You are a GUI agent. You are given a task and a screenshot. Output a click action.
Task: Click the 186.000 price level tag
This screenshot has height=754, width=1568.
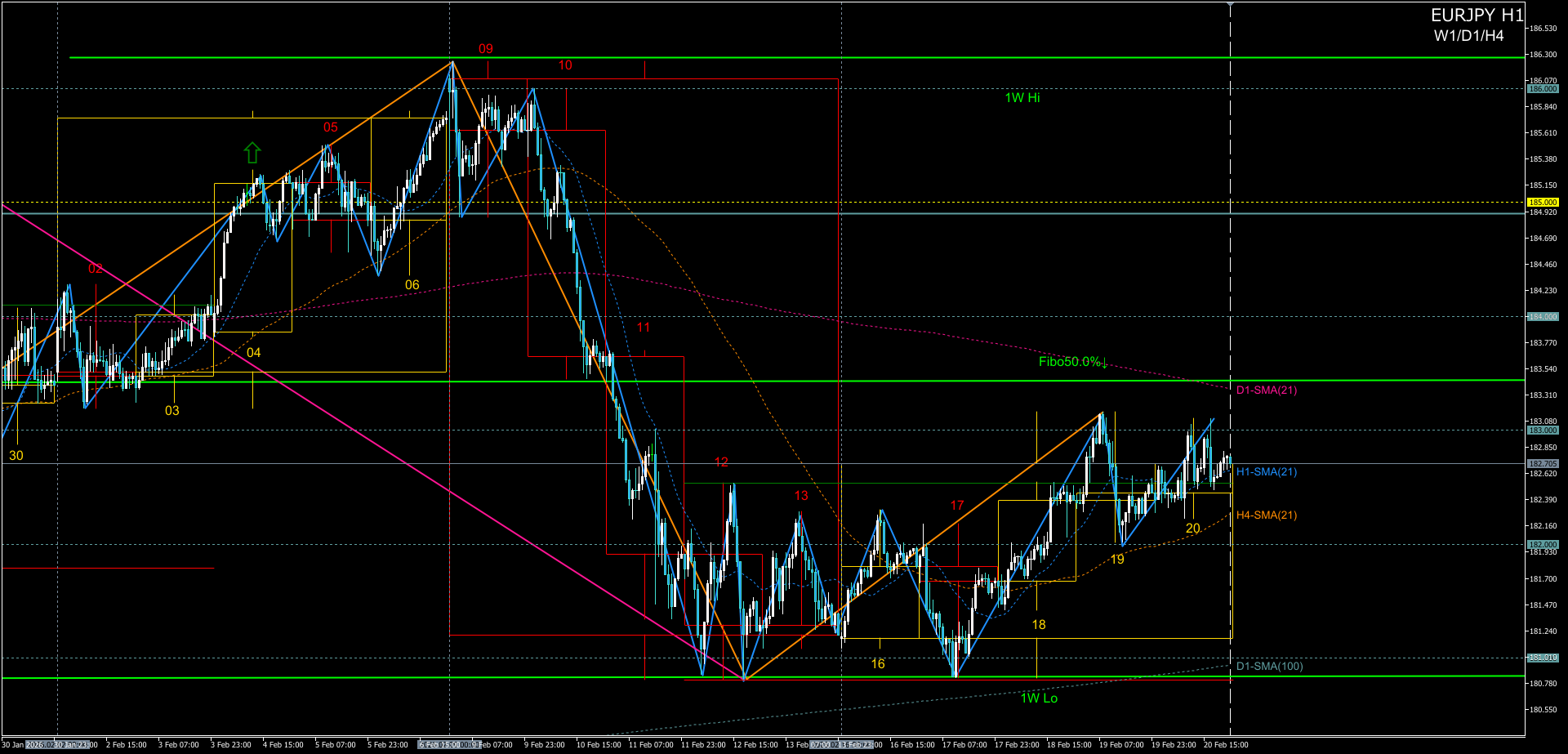coord(1543,89)
